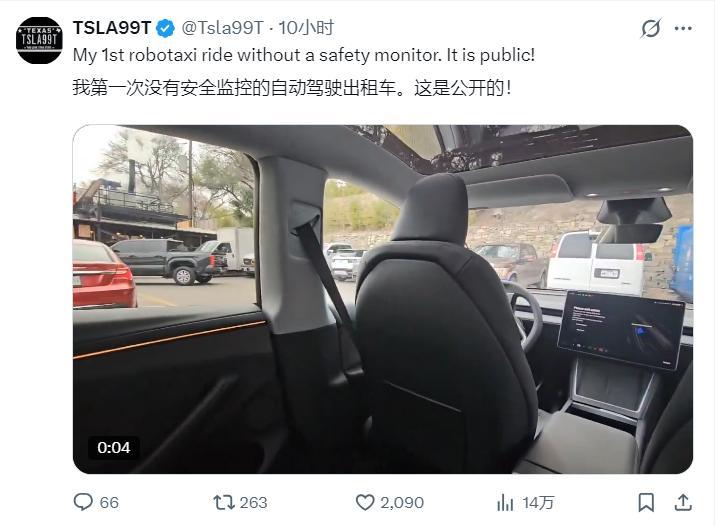Click the 10小时 post timestamp
Screen dimensions: 717x526
tap(306, 28)
